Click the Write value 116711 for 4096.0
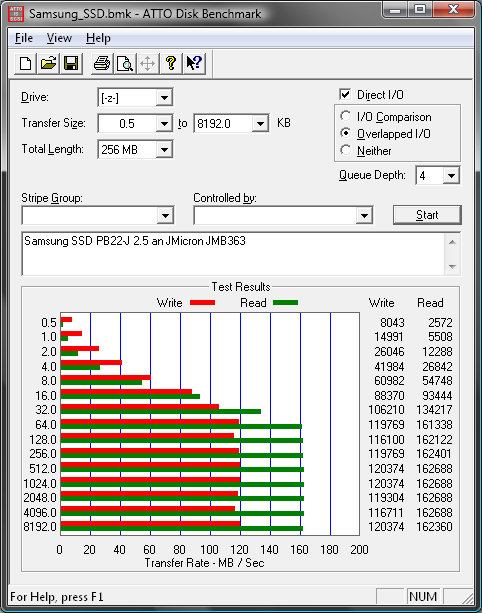 point(386,512)
